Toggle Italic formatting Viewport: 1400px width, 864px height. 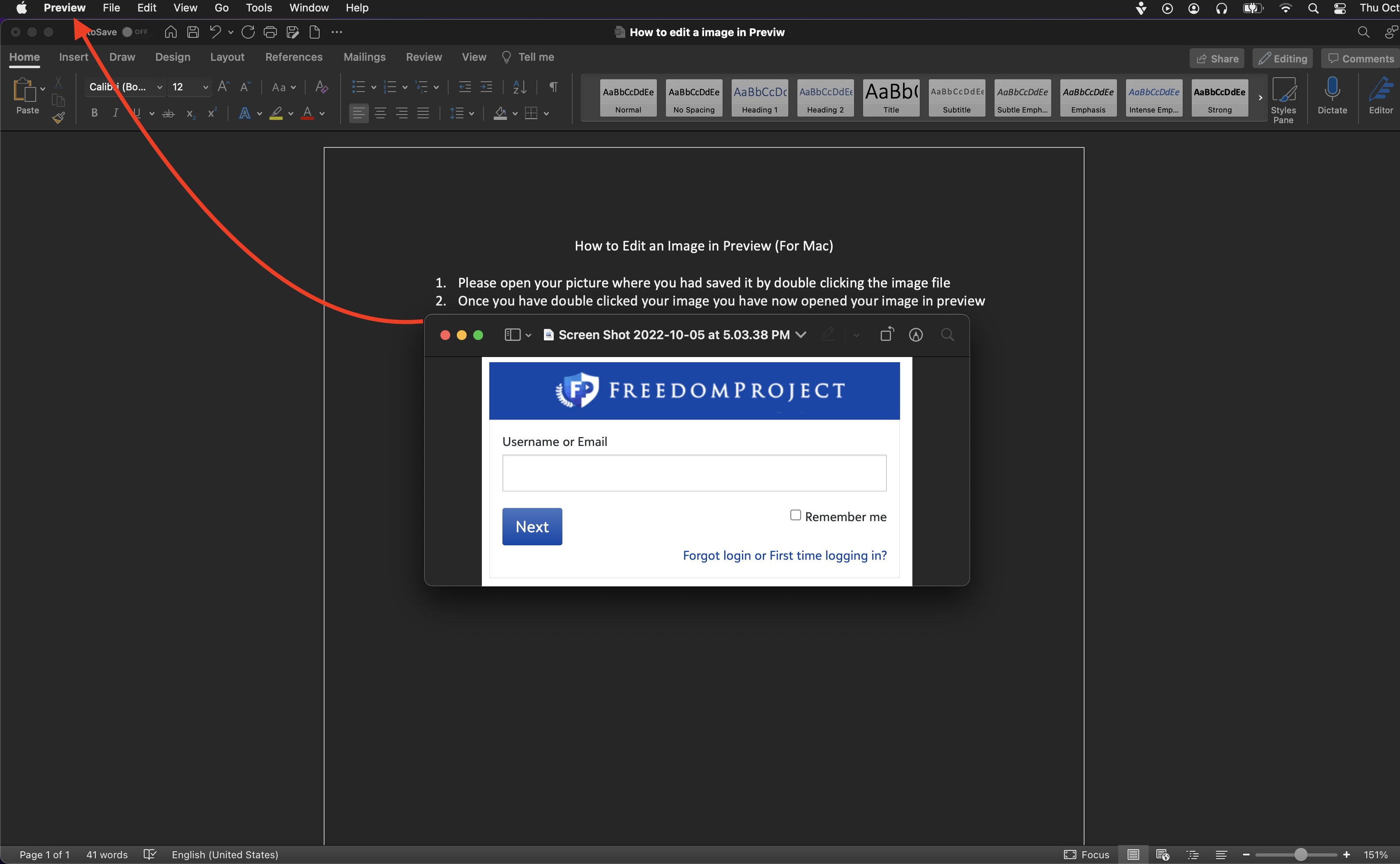[x=115, y=113]
